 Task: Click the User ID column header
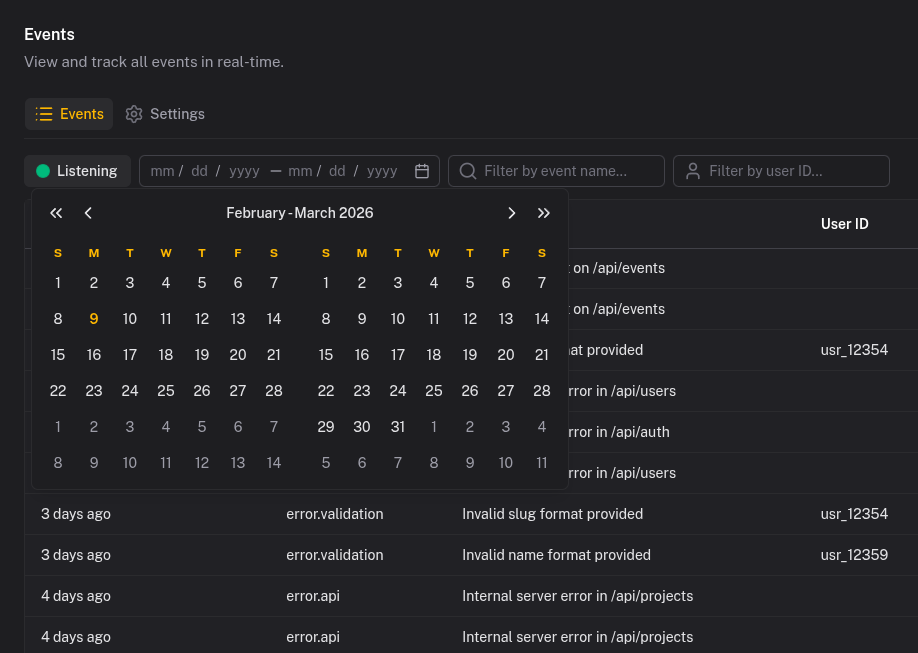(844, 224)
